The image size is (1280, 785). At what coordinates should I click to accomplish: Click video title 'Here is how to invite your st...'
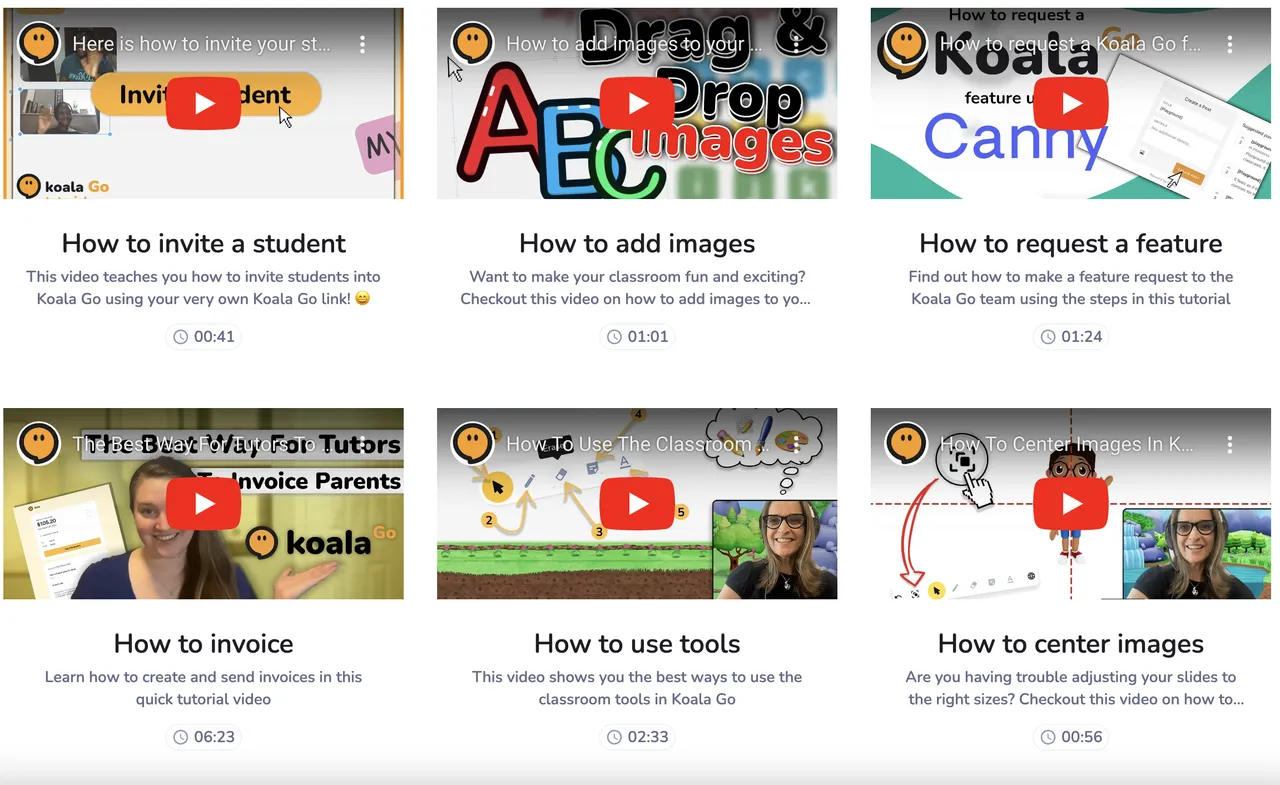click(201, 44)
